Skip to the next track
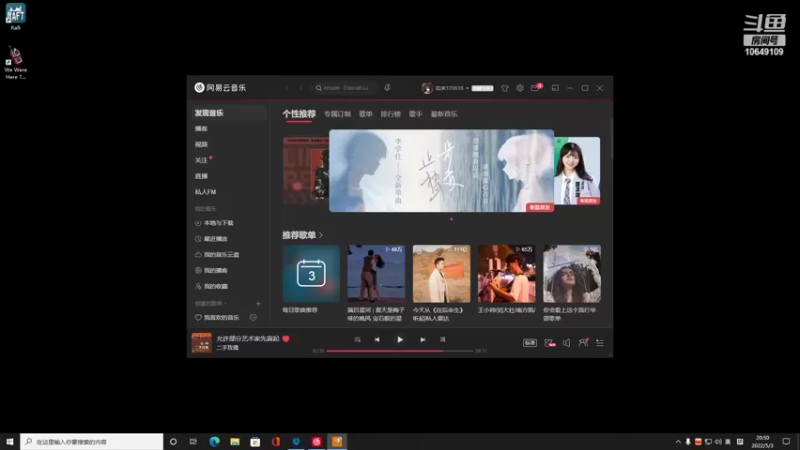800x450 pixels. tap(422, 339)
